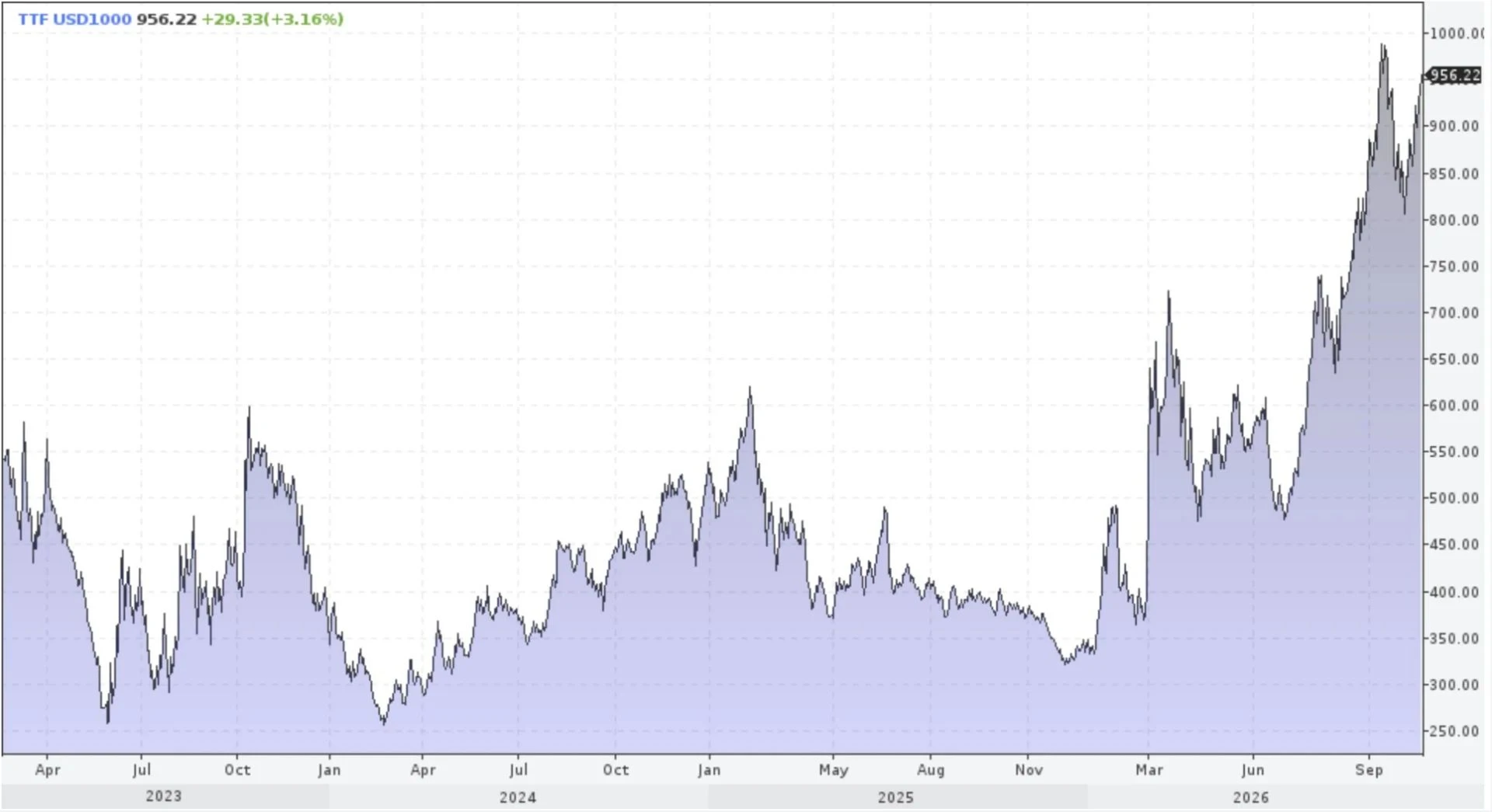Click the Nov label on the time axis
This screenshot has width=1492, height=812.
tap(1029, 769)
